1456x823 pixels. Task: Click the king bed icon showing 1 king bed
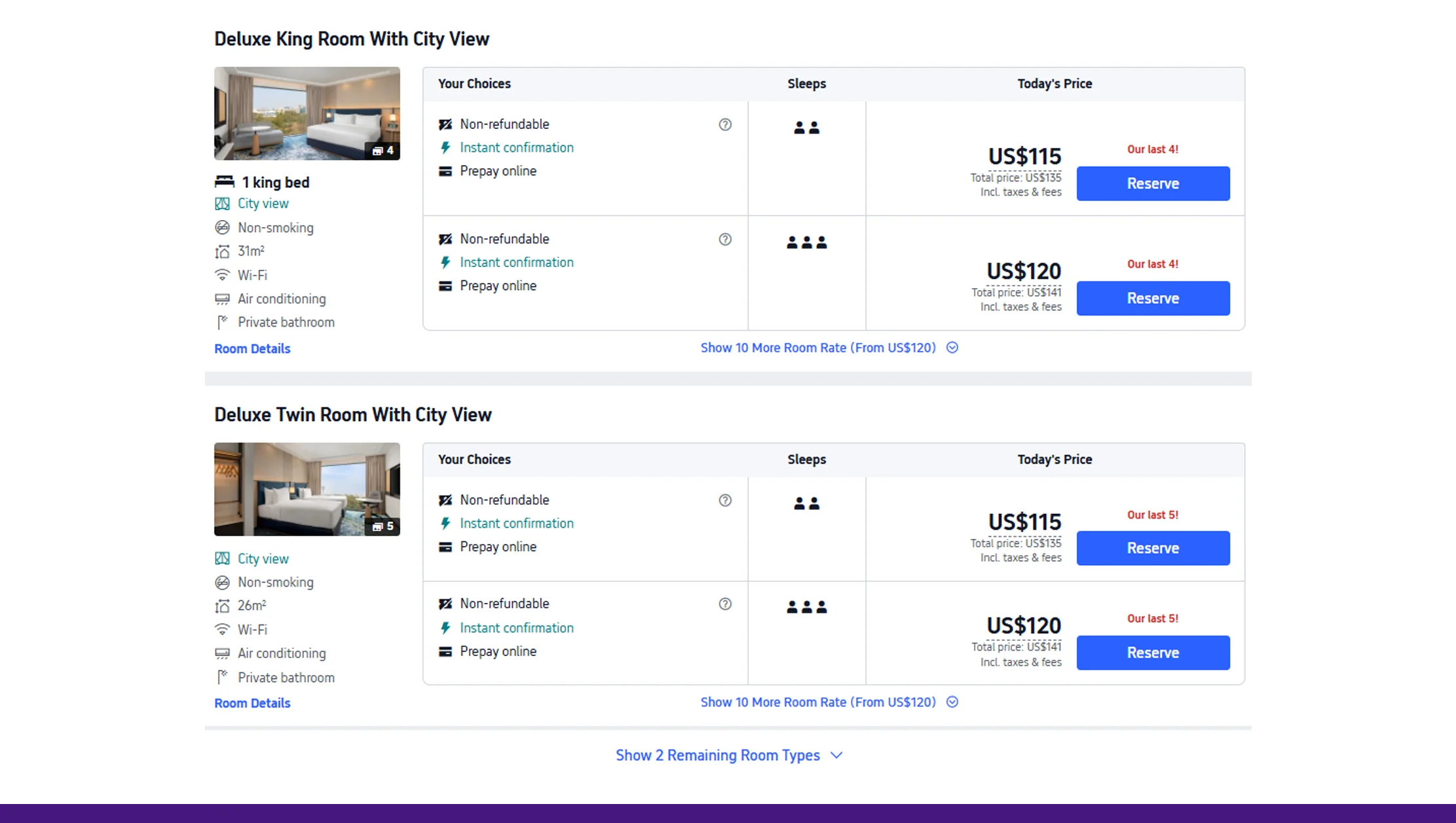[x=224, y=181]
